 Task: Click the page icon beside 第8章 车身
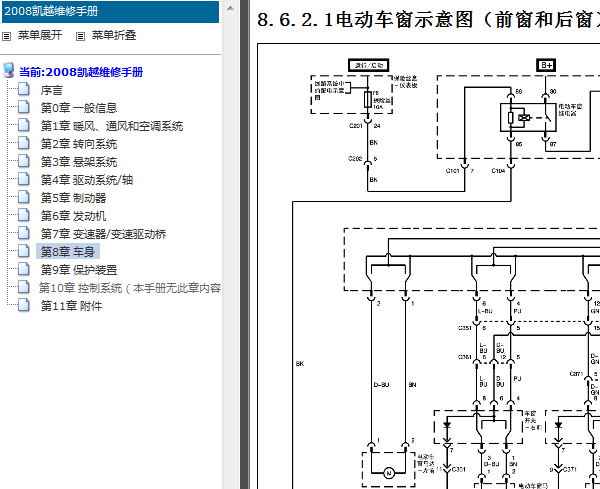click(x=24, y=251)
